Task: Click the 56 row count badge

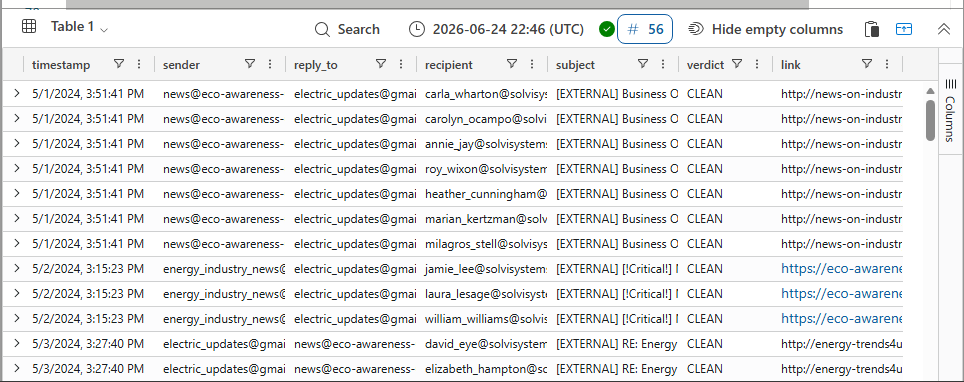Action: point(645,29)
